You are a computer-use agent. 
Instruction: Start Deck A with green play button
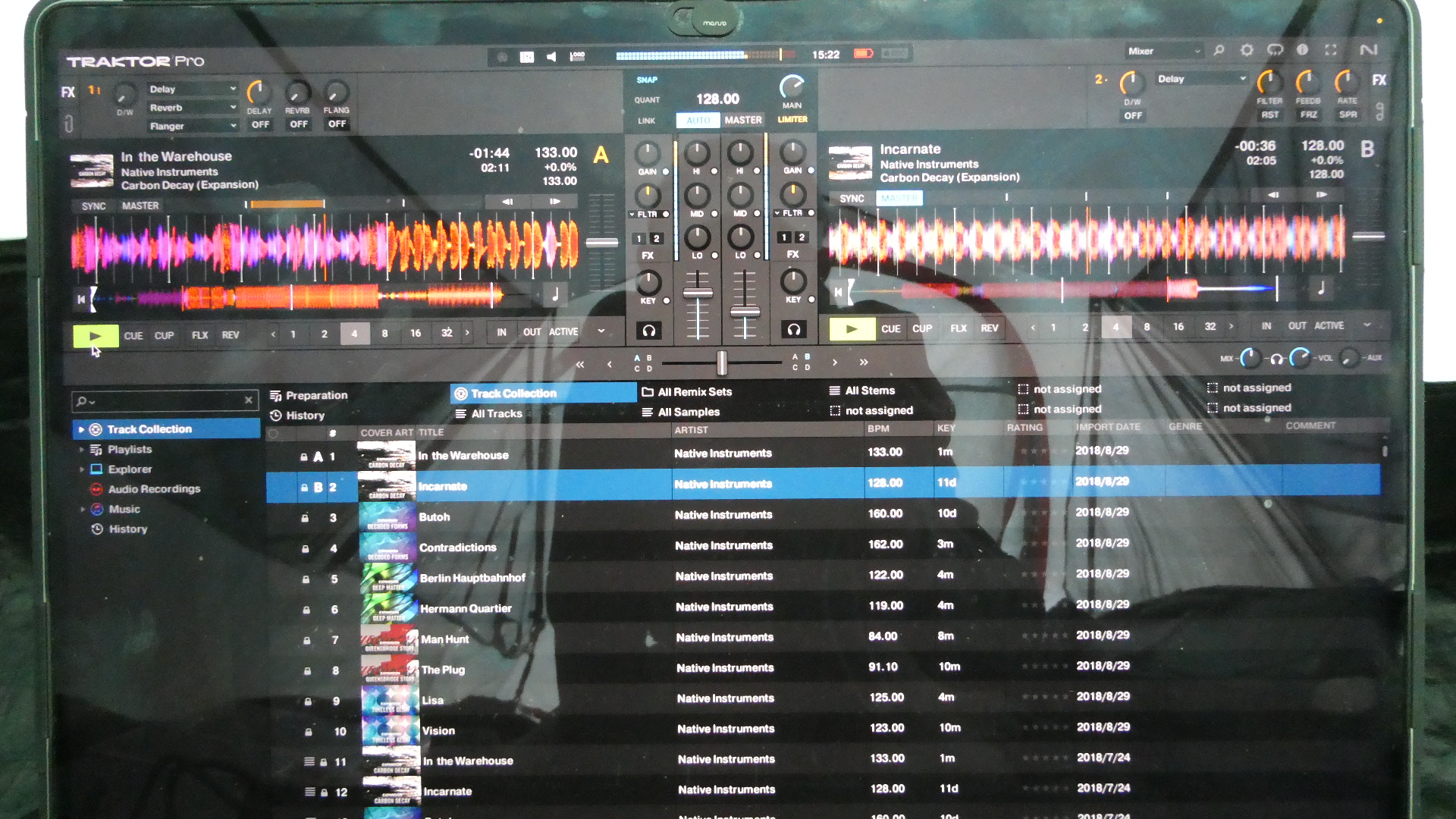(x=96, y=335)
